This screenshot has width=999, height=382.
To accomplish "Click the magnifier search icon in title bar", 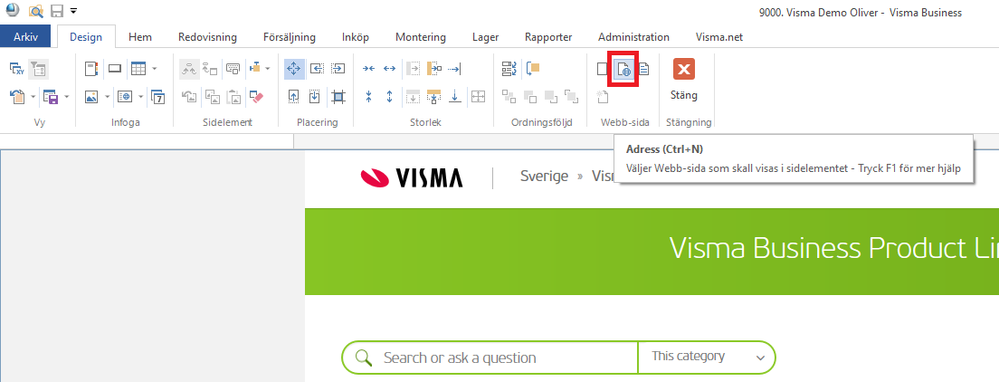I will coord(36,11).
